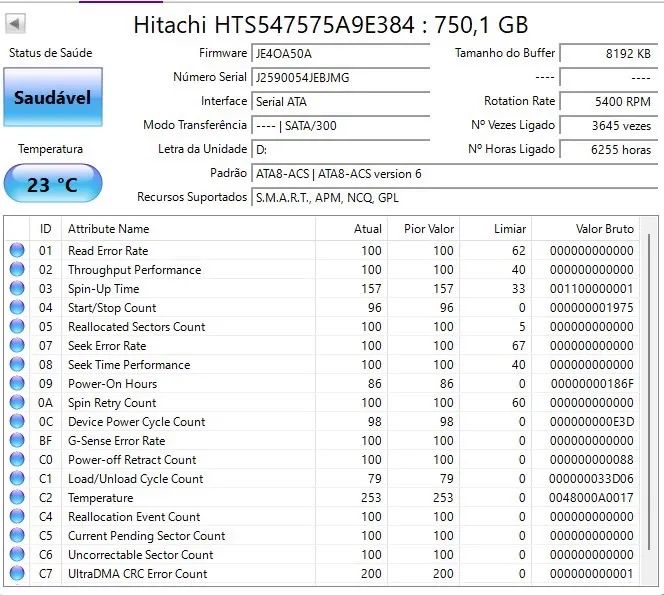Select the UltraDMA CRC Error Count name
664x595 pixels.
click(138, 574)
